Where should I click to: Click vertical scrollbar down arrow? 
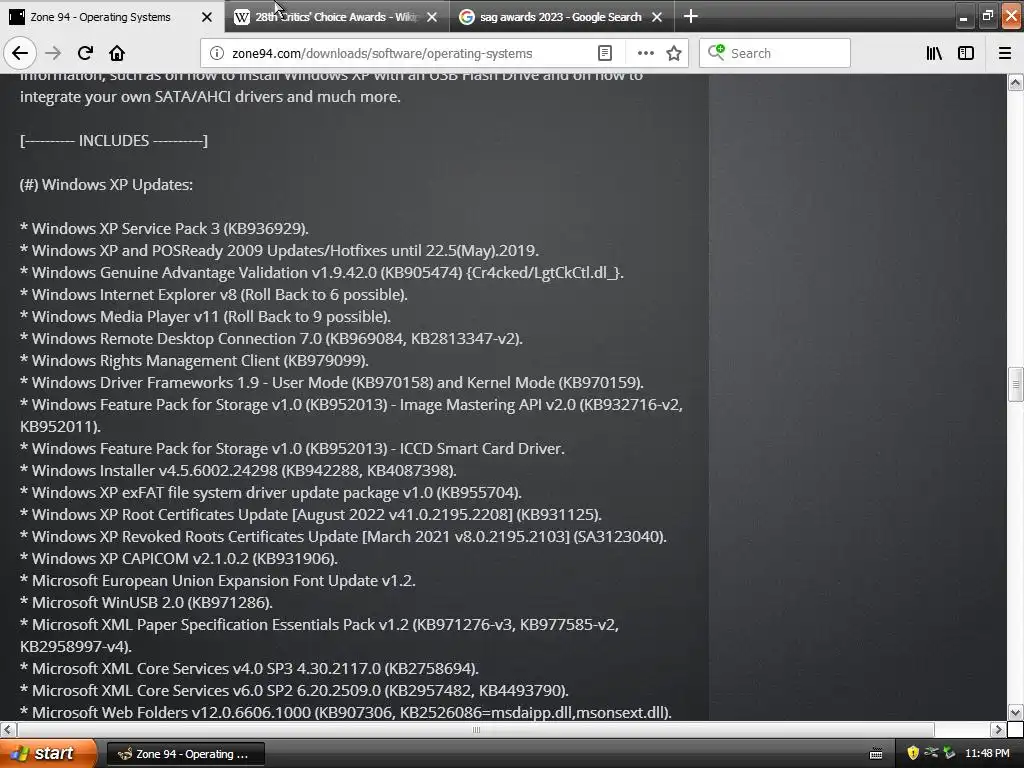pos(1015,712)
